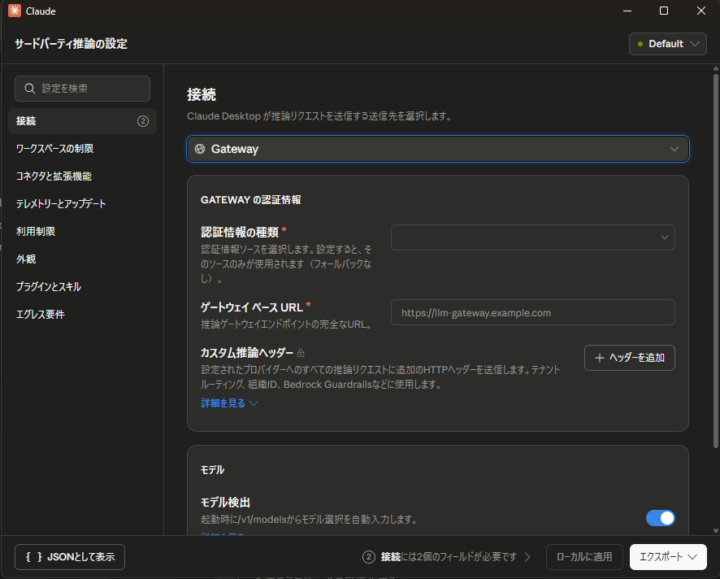Click the ヘッダーを追加 button
720x579 pixels.
pos(630,358)
